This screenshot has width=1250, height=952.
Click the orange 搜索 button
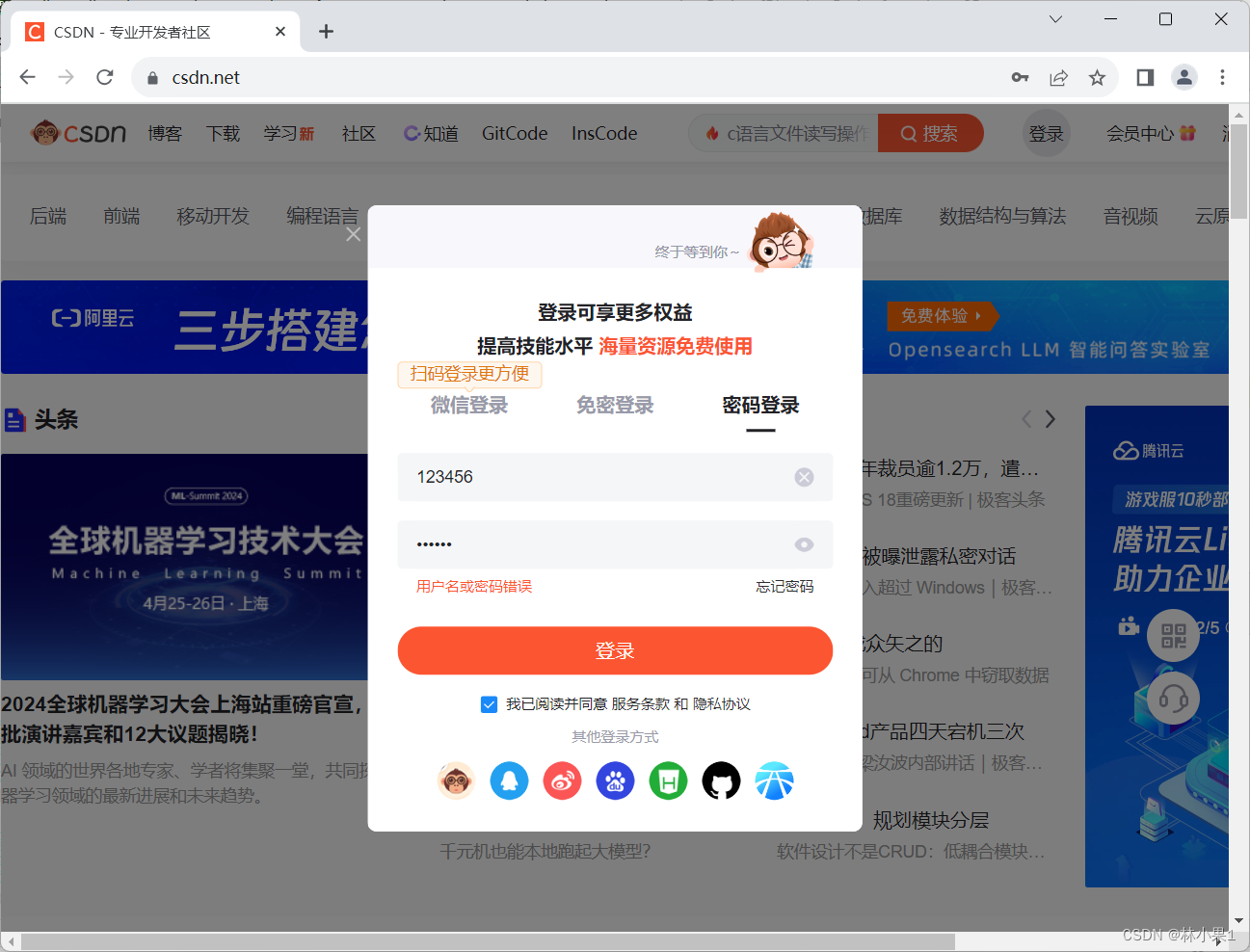(x=930, y=133)
